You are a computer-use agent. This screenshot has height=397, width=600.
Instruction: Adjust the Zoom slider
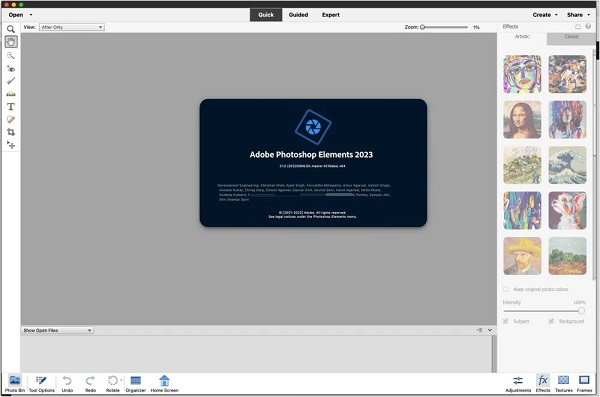444,27
